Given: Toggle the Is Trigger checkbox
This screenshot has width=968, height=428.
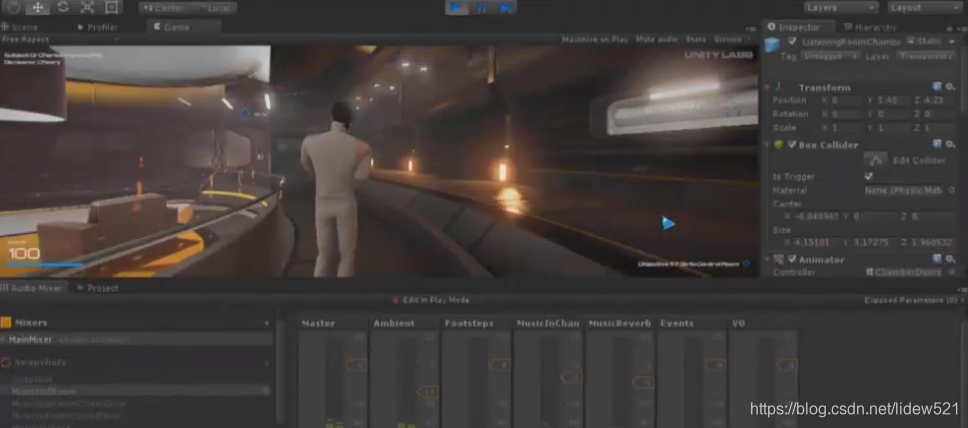Looking at the screenshot, I should tap(869, 176).
